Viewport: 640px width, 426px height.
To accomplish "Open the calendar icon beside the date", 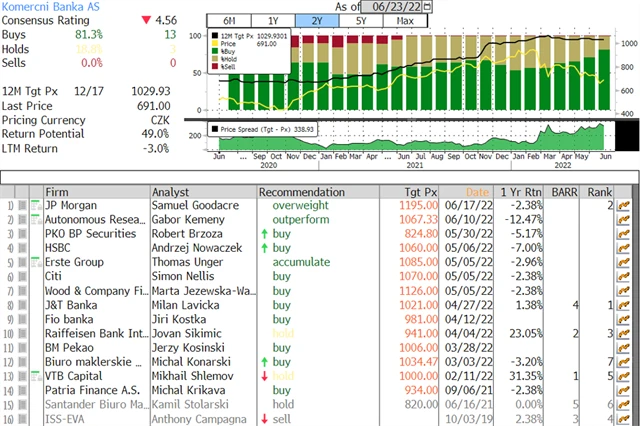I will pyautogui.click(x=429, y=7).
